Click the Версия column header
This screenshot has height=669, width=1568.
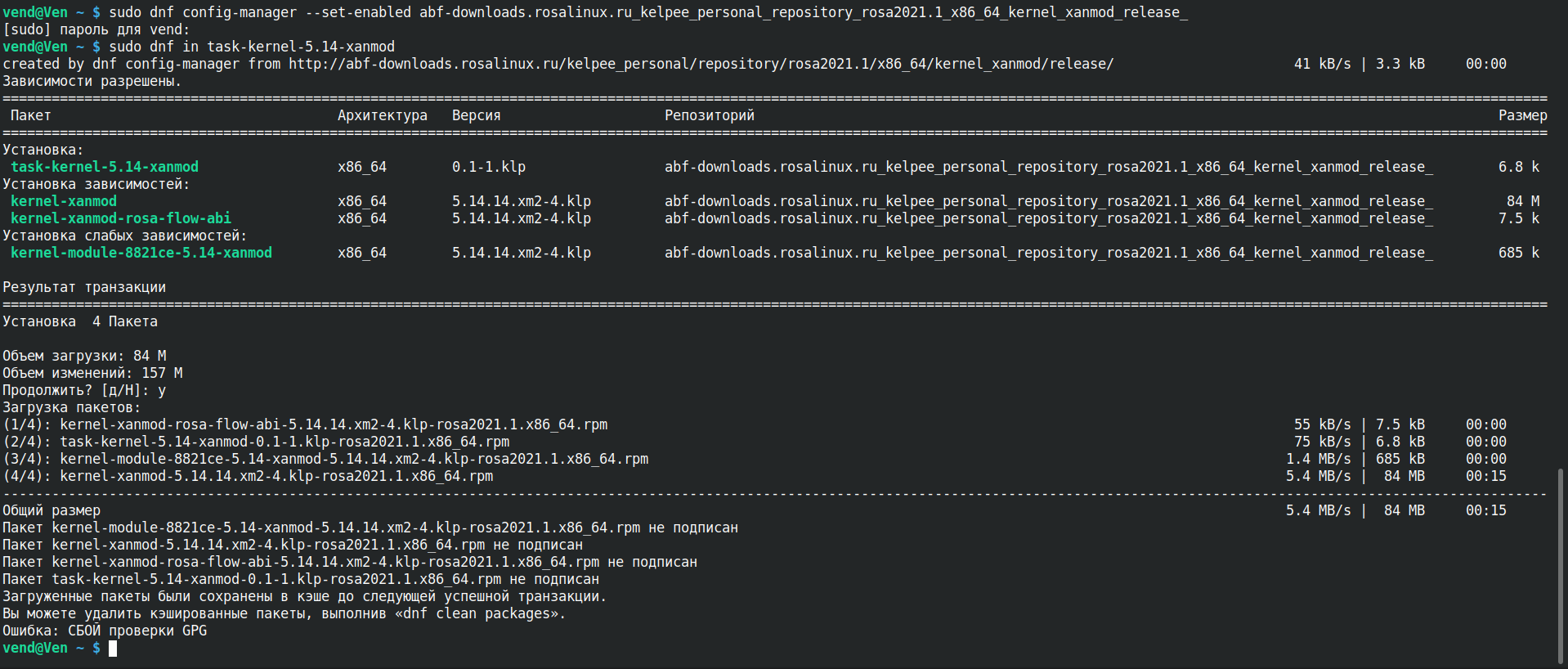pyautogui.click(x=476, y=115)
